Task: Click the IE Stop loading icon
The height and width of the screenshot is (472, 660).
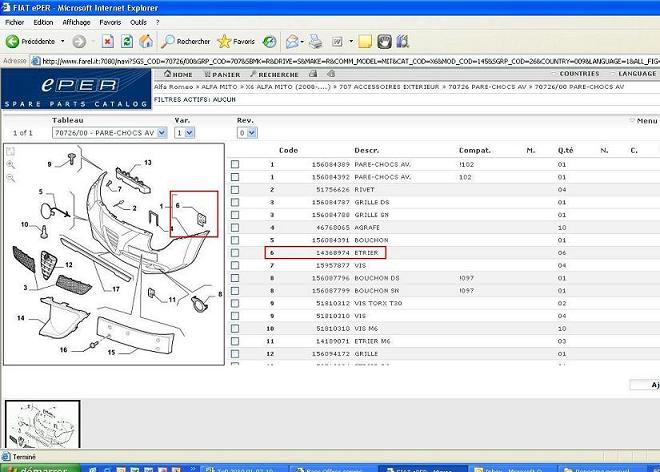Action: tap(109, 41)
